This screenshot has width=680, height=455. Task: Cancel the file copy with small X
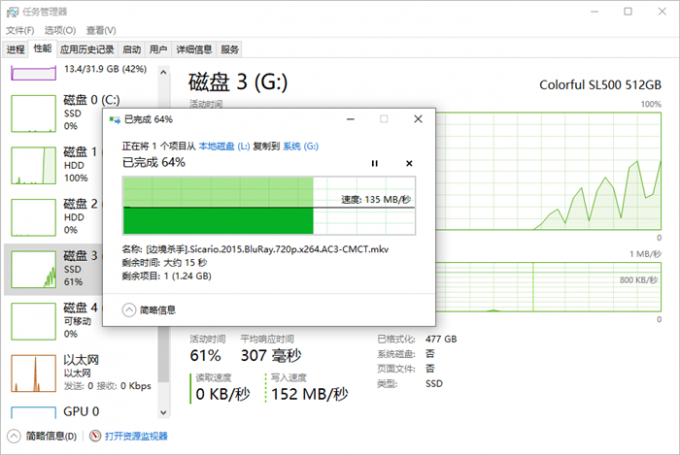click(409, 164)
